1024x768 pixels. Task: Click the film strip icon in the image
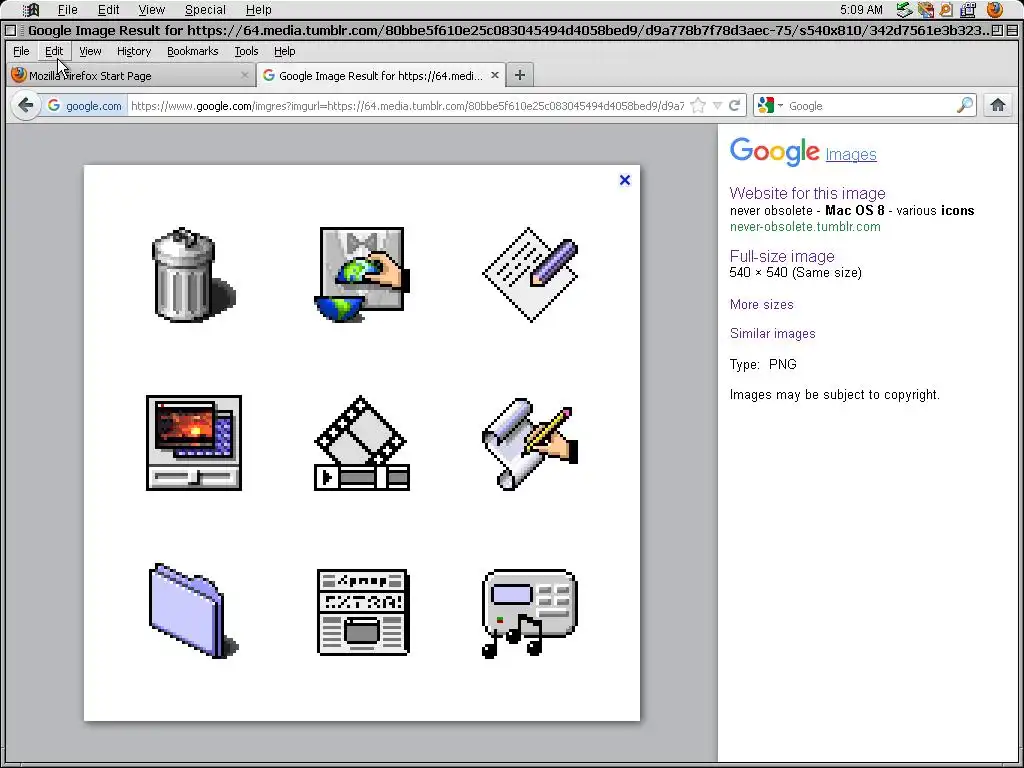pyautogui.click(x=362, y=443)
